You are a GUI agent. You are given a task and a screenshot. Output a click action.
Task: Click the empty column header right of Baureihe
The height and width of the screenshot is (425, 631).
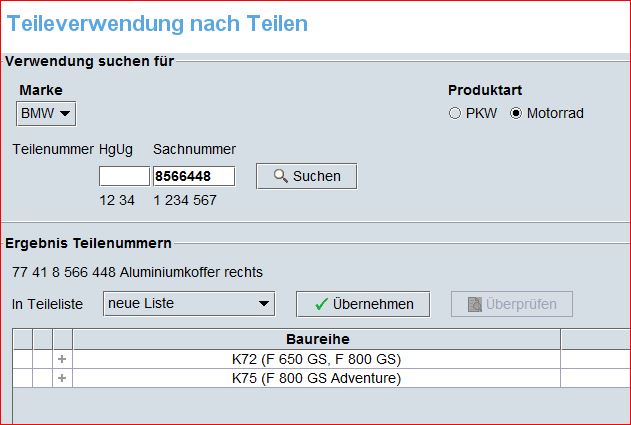pyautogui.click(x=595, y=339)
